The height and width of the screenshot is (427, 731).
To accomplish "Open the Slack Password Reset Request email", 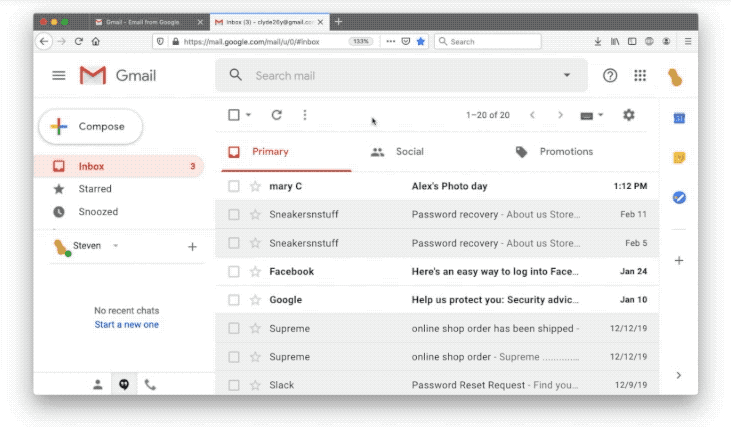I will click(437, 385).
